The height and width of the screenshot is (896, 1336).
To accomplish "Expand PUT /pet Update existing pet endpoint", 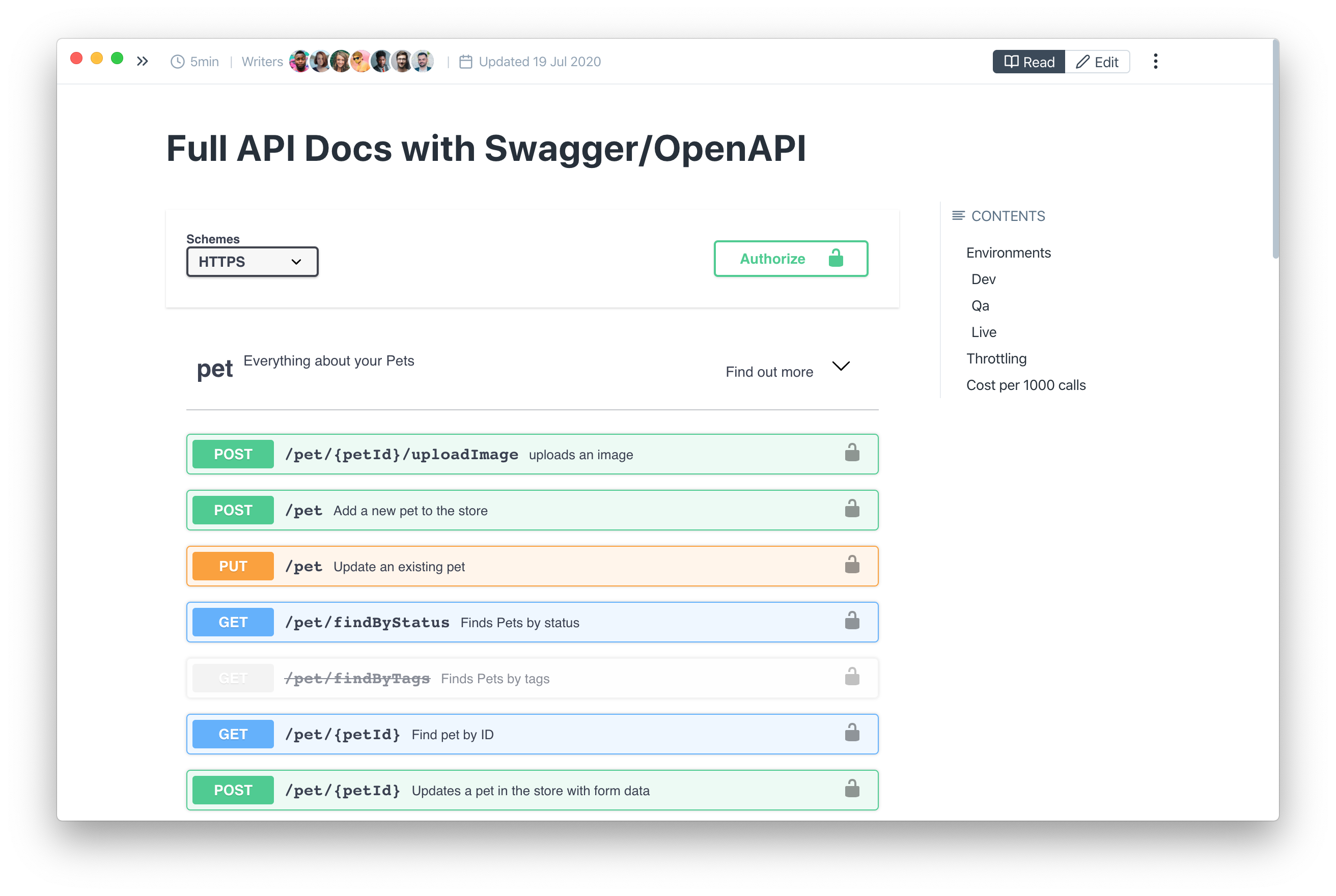I will click(532, 566).
